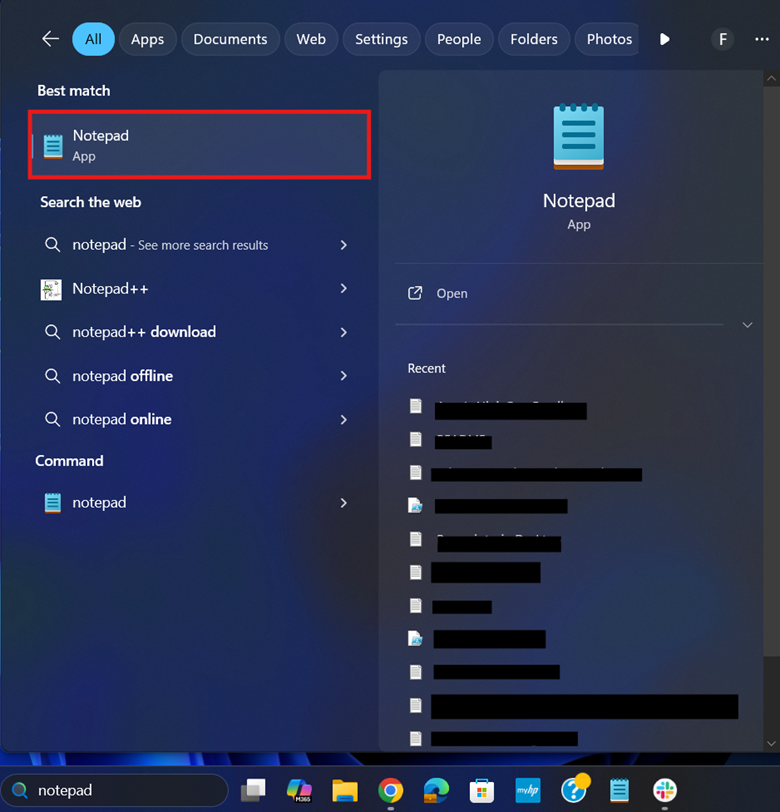Show more filters with the play arrow

[665, 39]
